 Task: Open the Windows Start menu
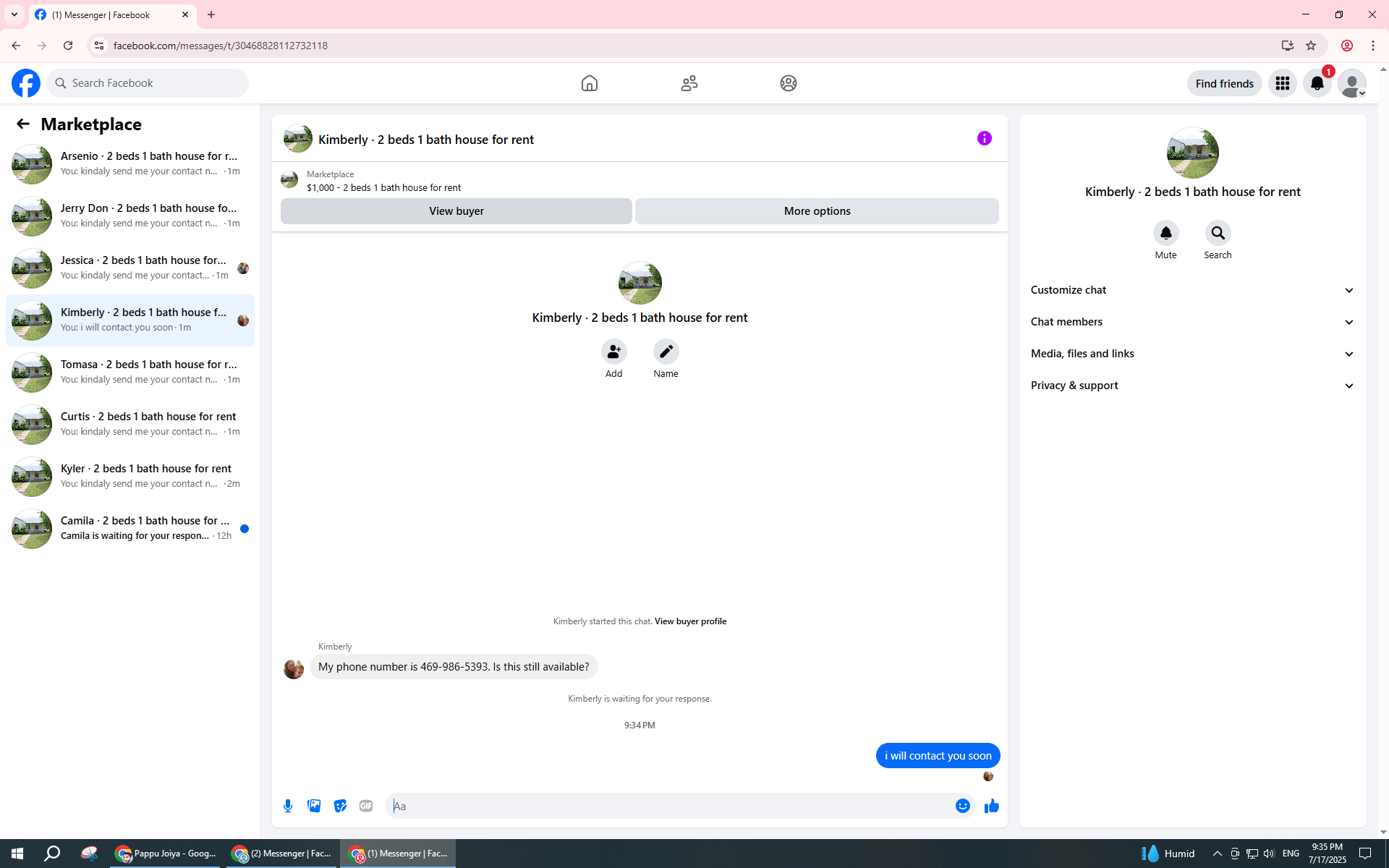click(x=17, y=854)
